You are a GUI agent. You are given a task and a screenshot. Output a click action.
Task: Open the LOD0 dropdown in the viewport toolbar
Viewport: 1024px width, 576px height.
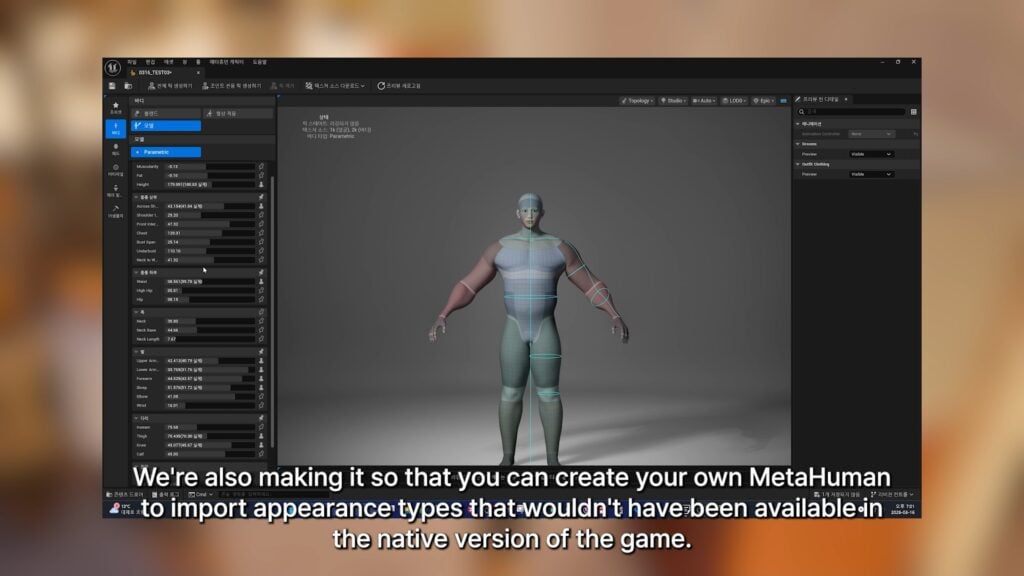pos(737,101)
